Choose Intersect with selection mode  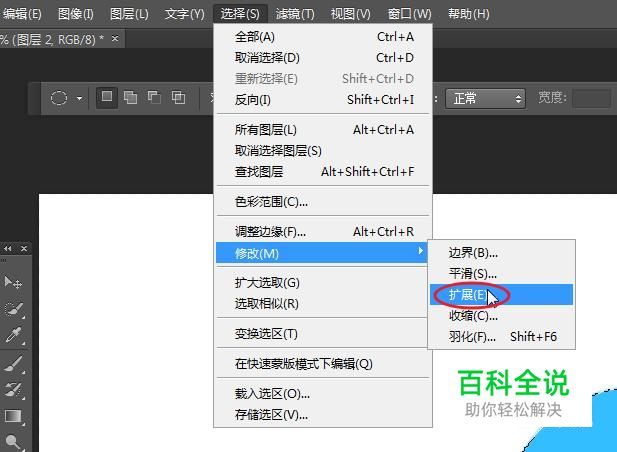(x=178, y=98)
